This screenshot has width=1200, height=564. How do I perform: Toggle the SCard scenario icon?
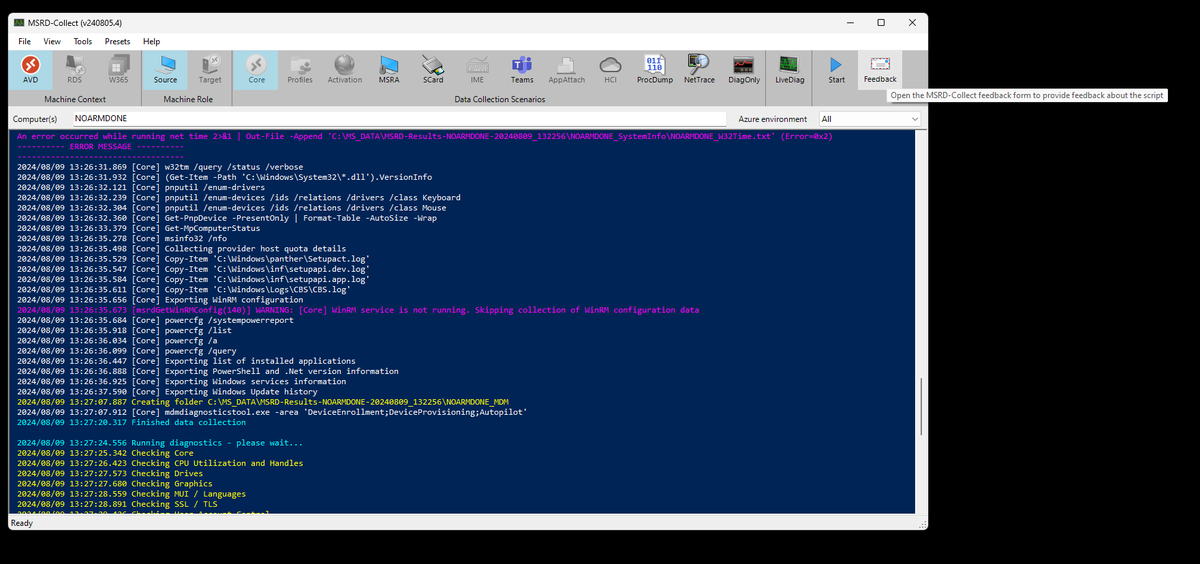[x=433, y=69]
